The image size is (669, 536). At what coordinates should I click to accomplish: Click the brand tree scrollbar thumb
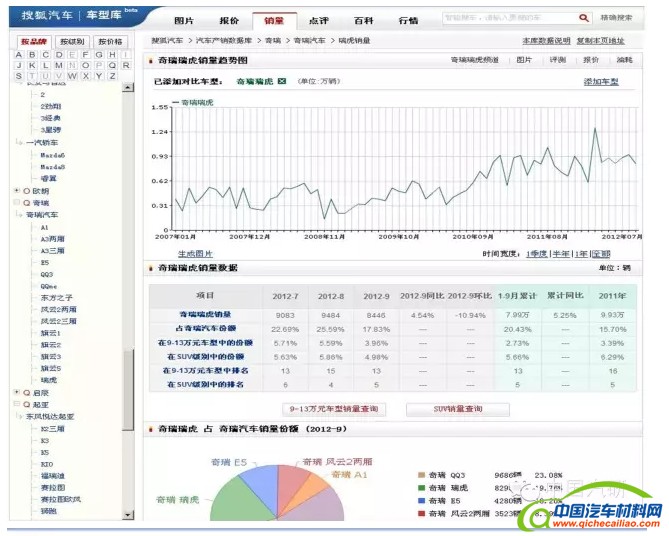pyautogui.click(x=128, y=390)
